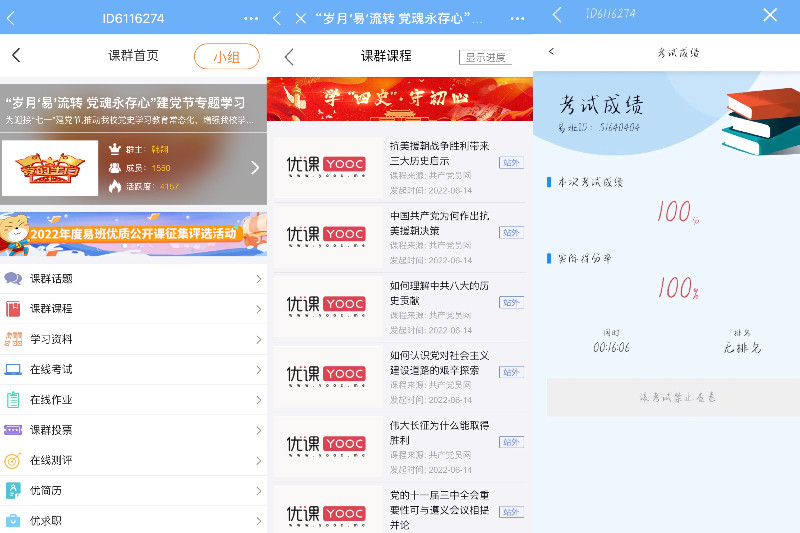The width and height of the screenshot is (800, 533).
Task: Click 站外 tag on 如何理解中共八大 course
Action: (x=511, y=302)
